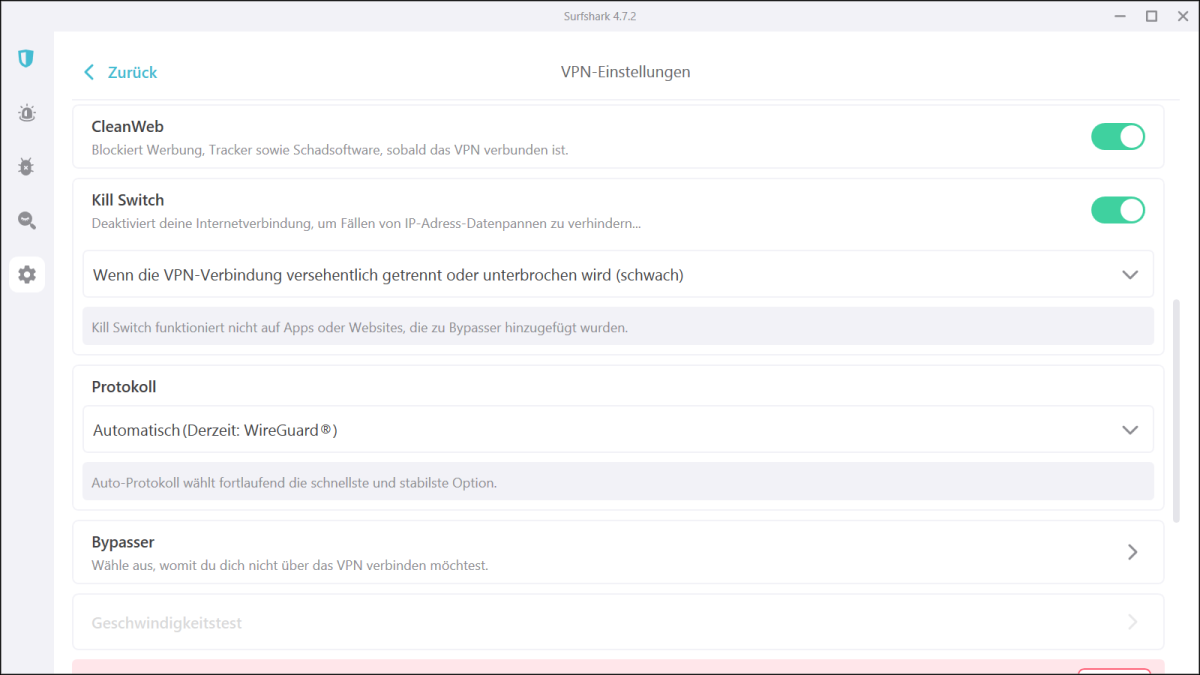Open the Search magnifier section in sidebar
Image resolution: width=1200 pixels, height=675 pixels.
(x=26, y=221)
